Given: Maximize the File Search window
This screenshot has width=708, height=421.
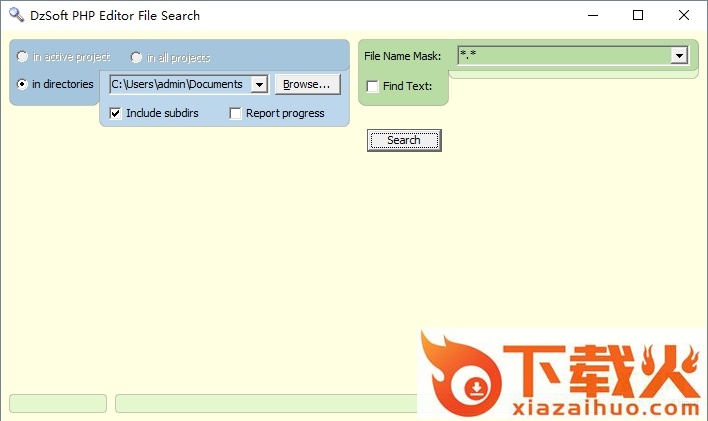Looking at the screenshot, I should pyautogui.click(x=638, y=15).
